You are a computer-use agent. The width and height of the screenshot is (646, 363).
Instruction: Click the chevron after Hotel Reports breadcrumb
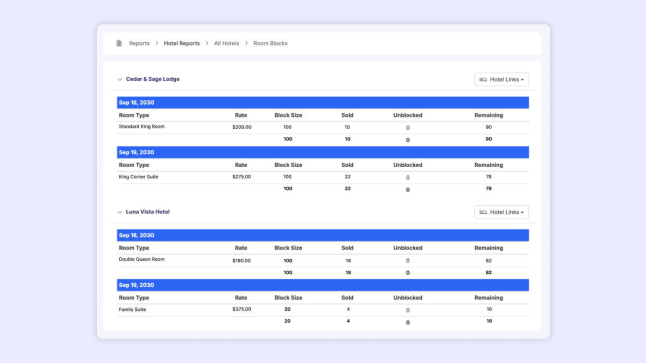[207, 43]
